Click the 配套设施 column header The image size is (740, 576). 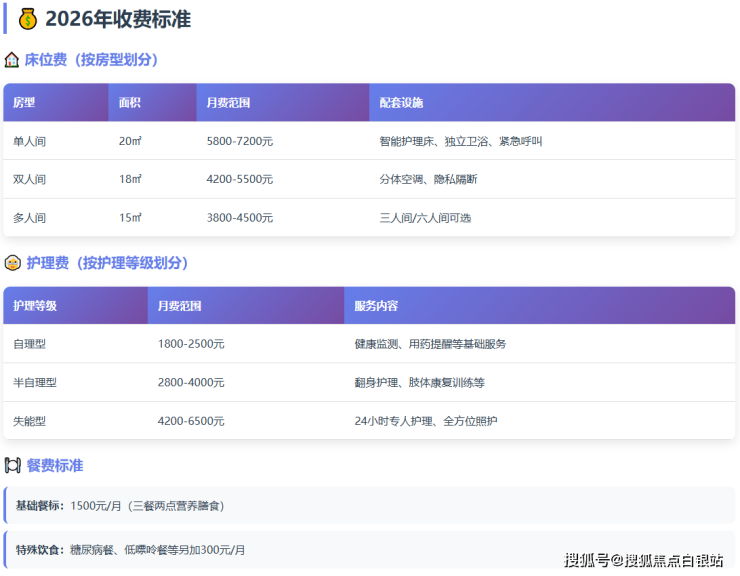[402, 103]
